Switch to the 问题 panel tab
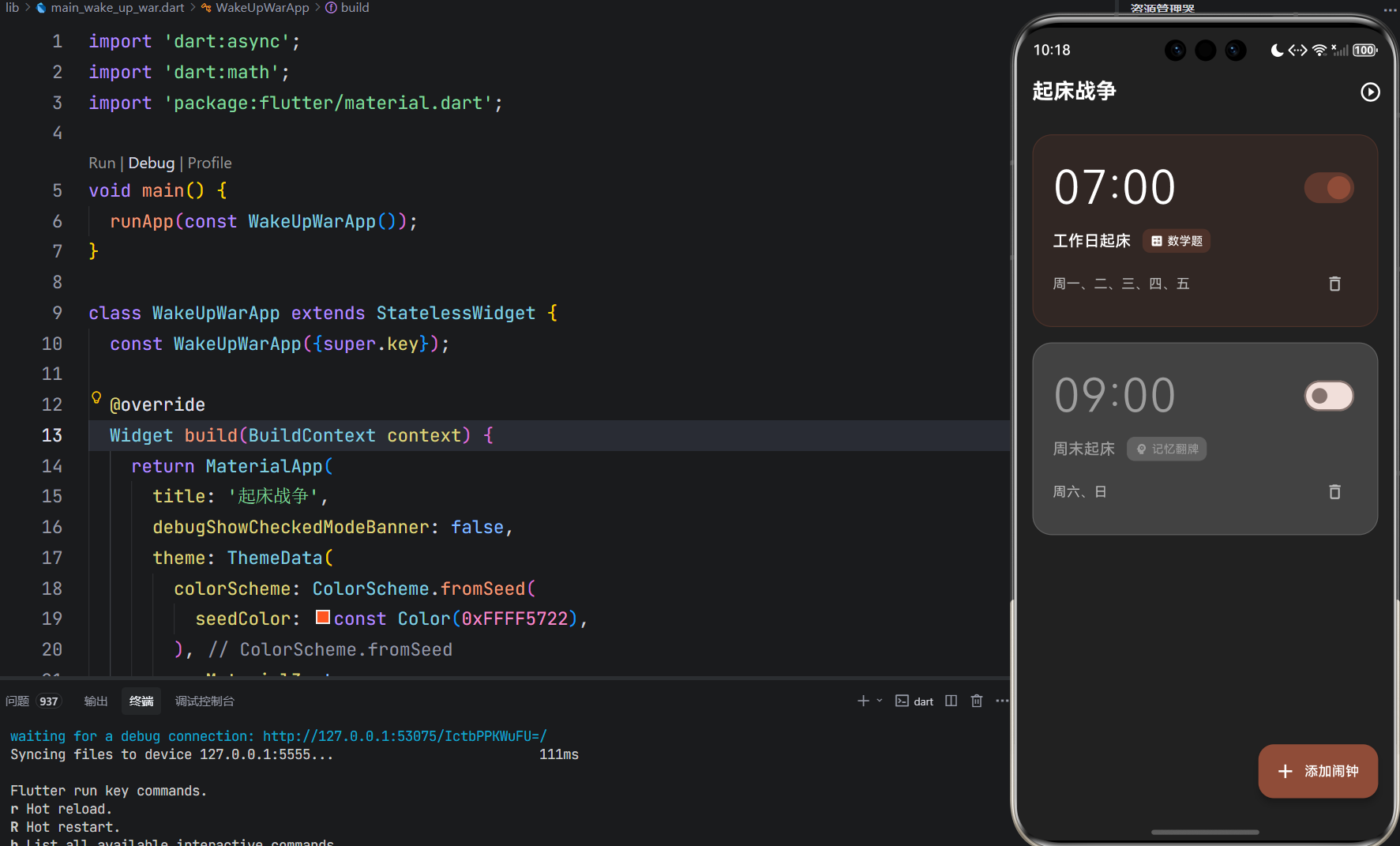 [x=17, y=701]
